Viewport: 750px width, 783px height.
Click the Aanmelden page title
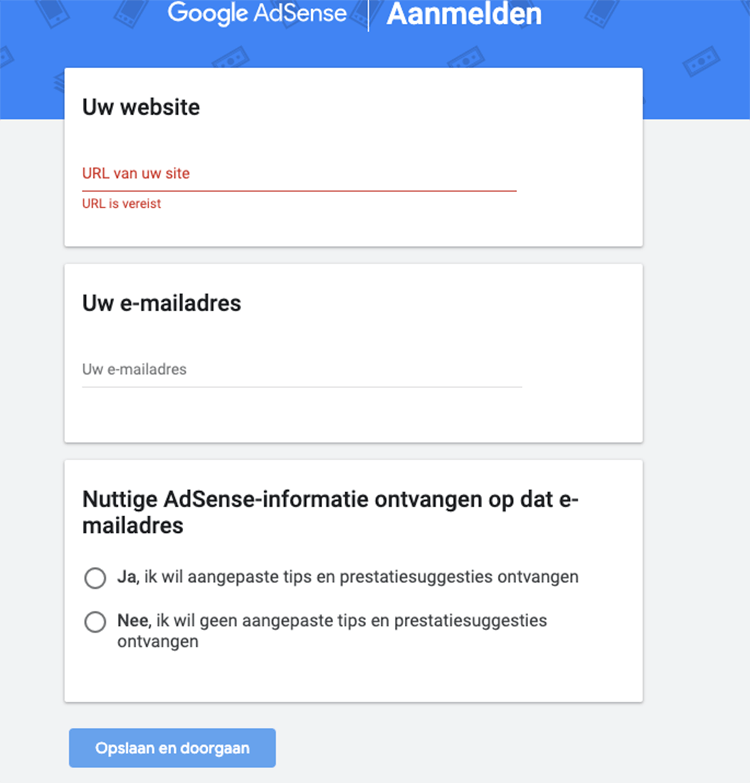pos(464,14)
